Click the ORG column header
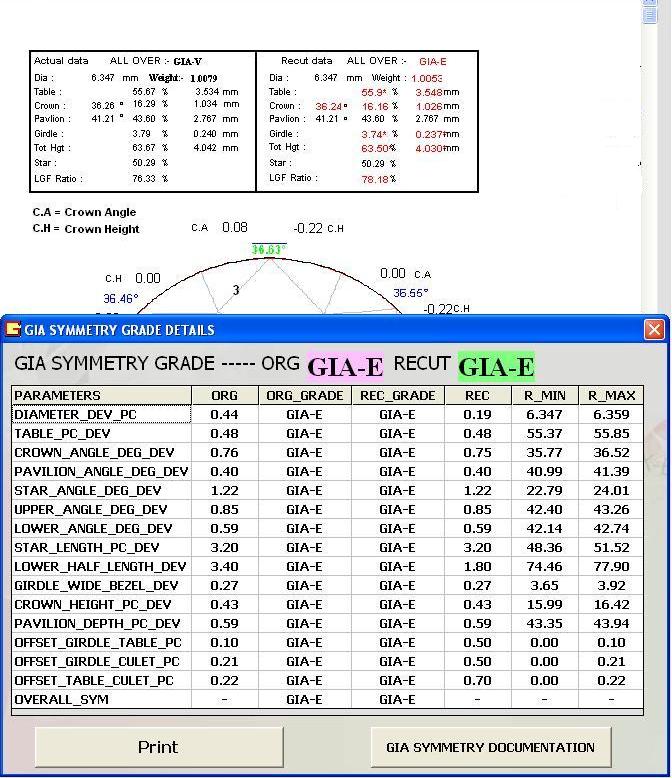 tap(224, 395)
